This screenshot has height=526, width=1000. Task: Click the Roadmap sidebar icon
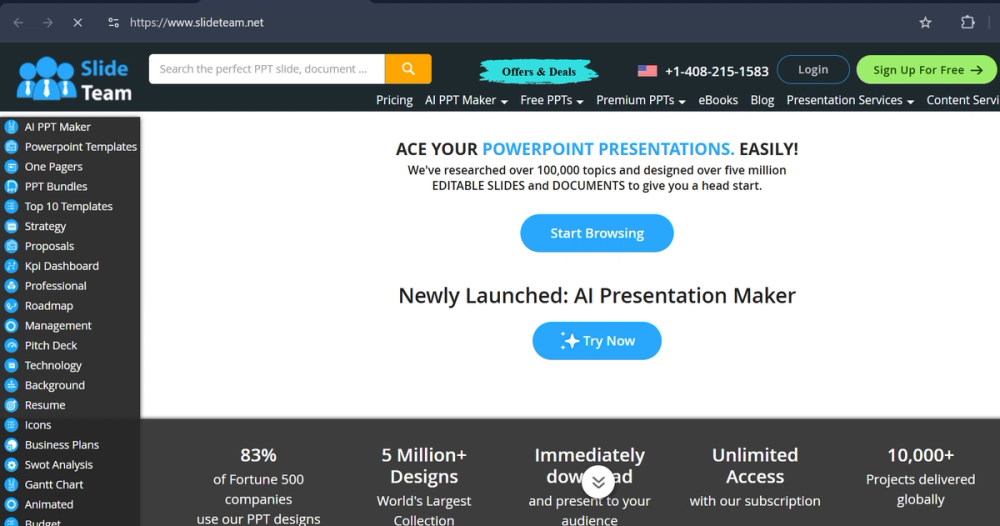coord(11,305)
